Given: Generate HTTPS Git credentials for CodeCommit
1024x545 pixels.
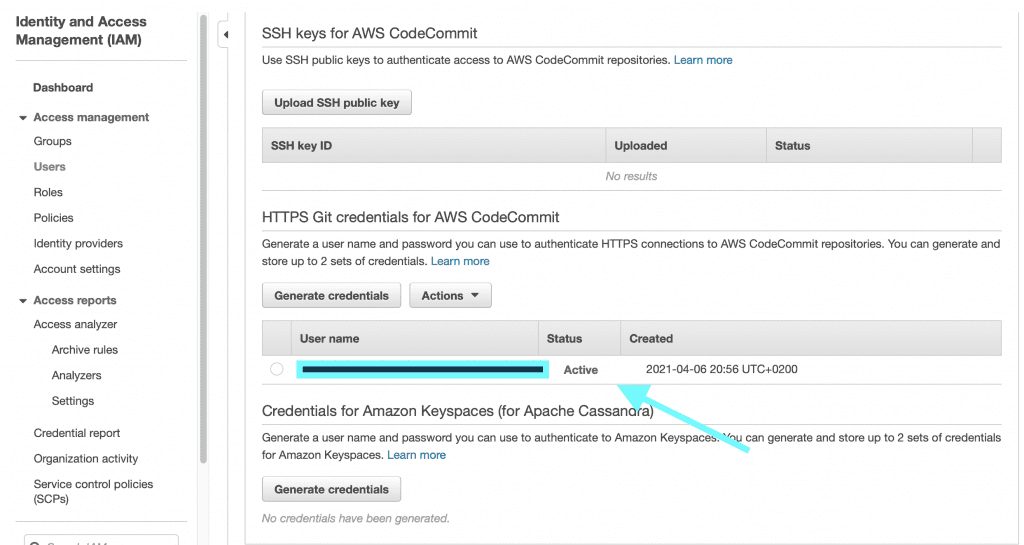Looking at the screenshot, I should click(x=331, y=295).
